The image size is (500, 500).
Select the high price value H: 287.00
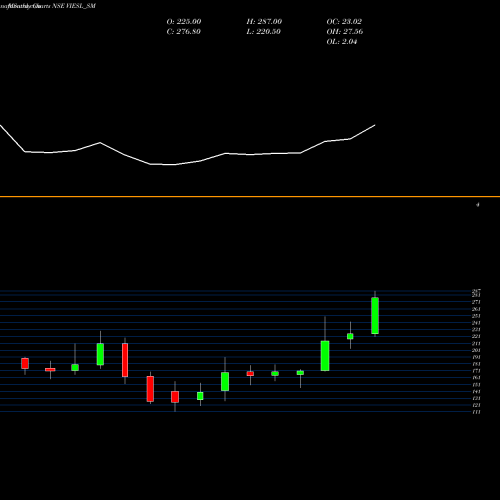click(264, 22)
